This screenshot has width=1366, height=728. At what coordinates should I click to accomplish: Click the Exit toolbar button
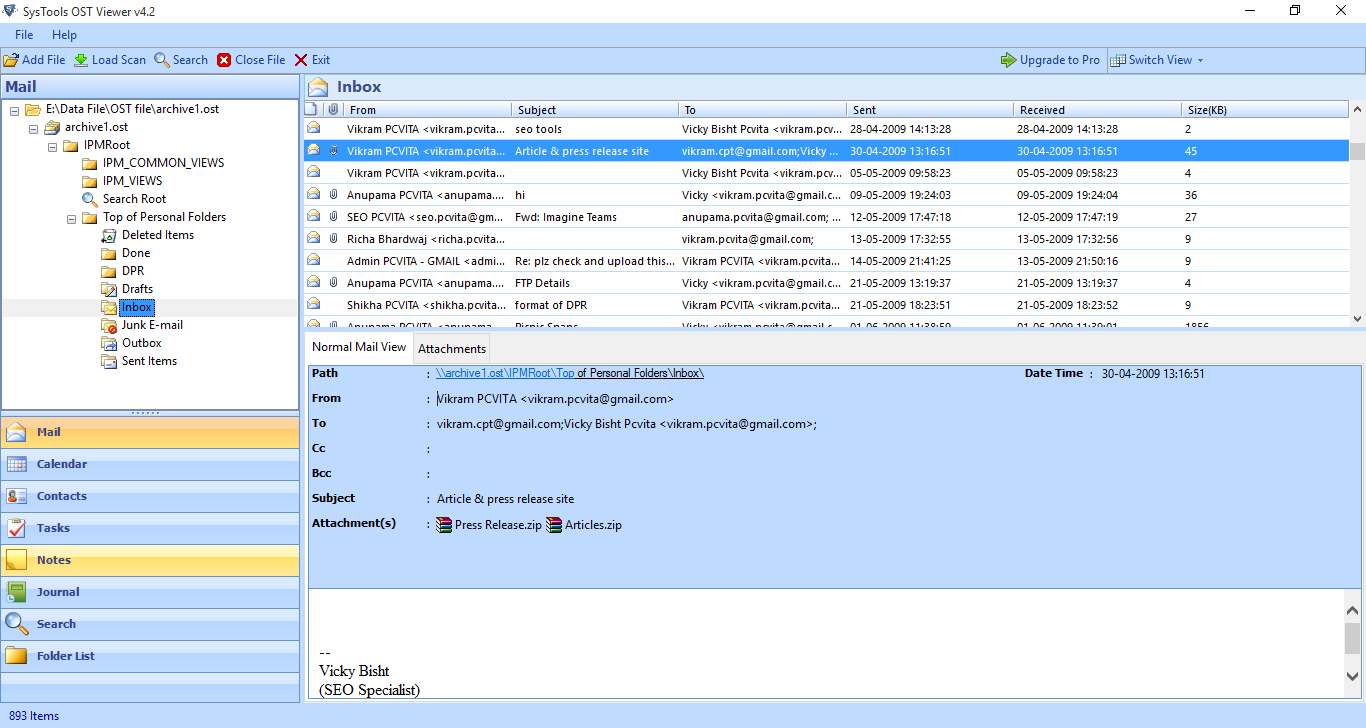[x=312, y=60]
